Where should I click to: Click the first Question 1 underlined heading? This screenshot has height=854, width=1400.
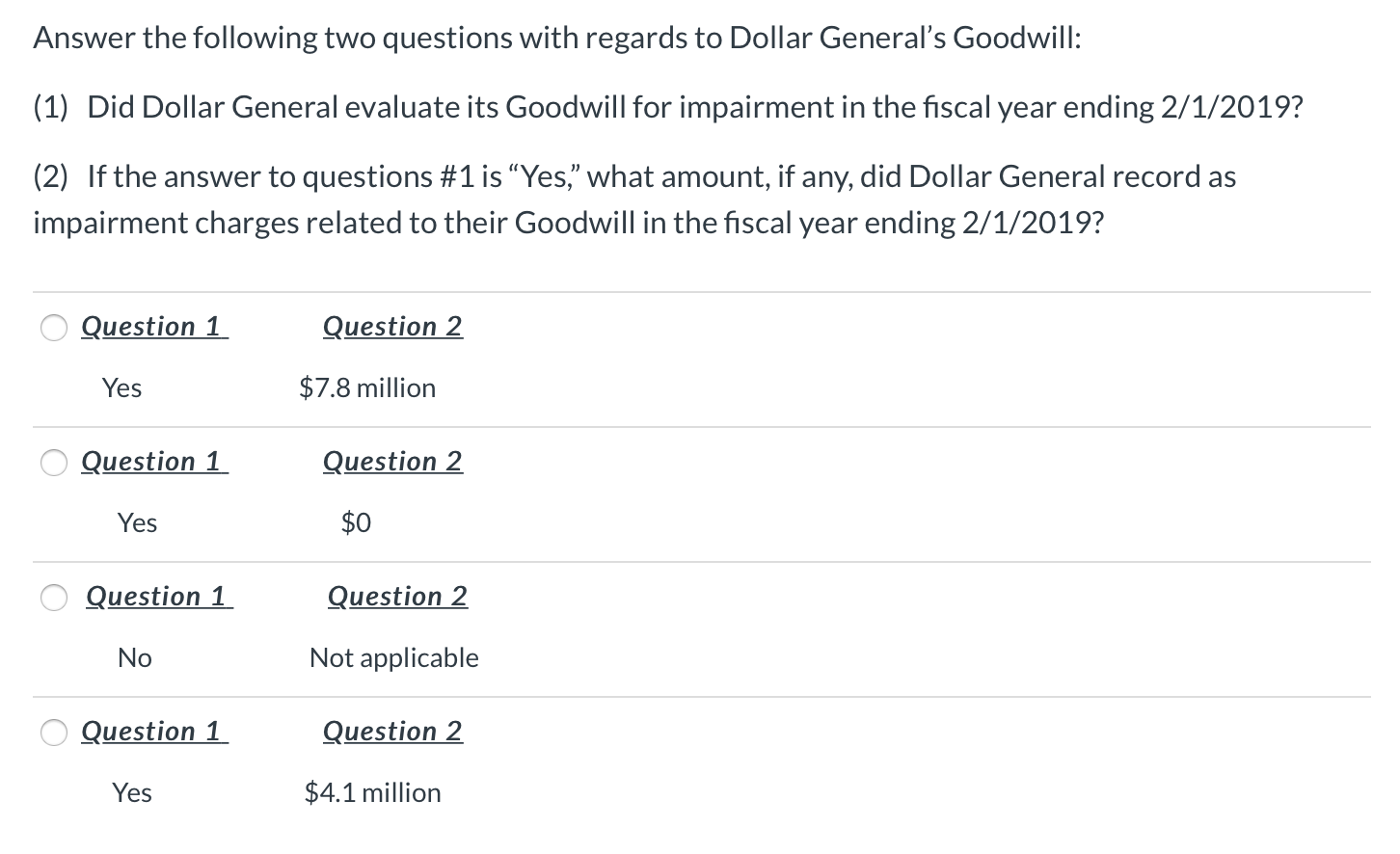point(153,326)
